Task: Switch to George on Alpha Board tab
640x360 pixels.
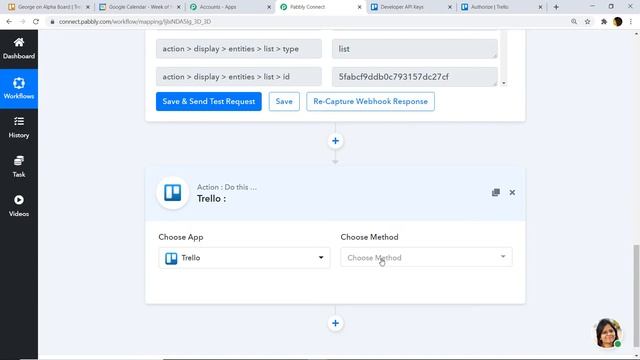Action: [x=49, y=7]
